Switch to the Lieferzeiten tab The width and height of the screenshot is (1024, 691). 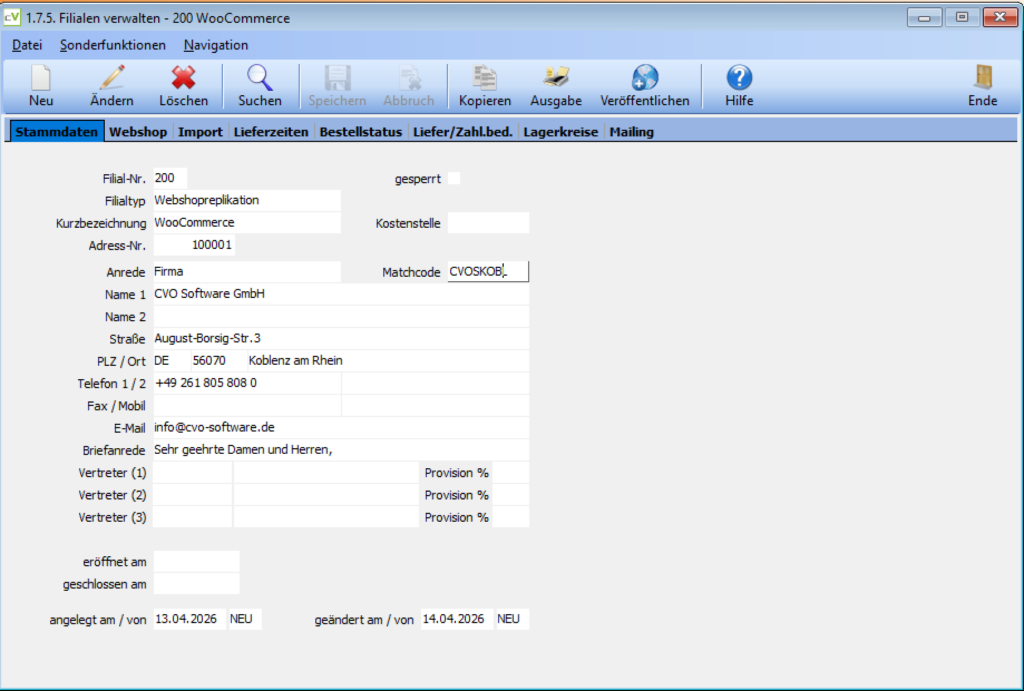[271, 131]
